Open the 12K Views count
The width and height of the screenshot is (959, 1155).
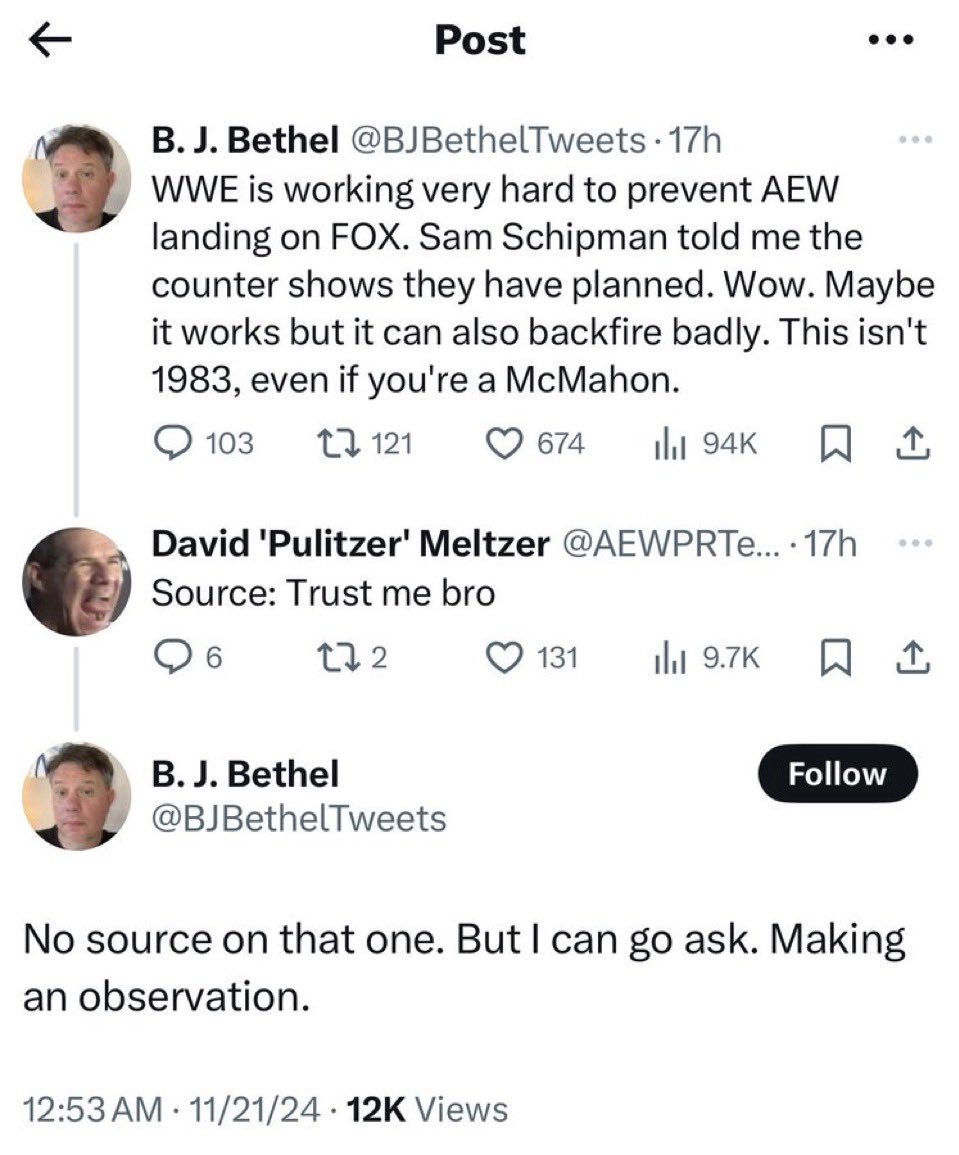coord(426,1109)
